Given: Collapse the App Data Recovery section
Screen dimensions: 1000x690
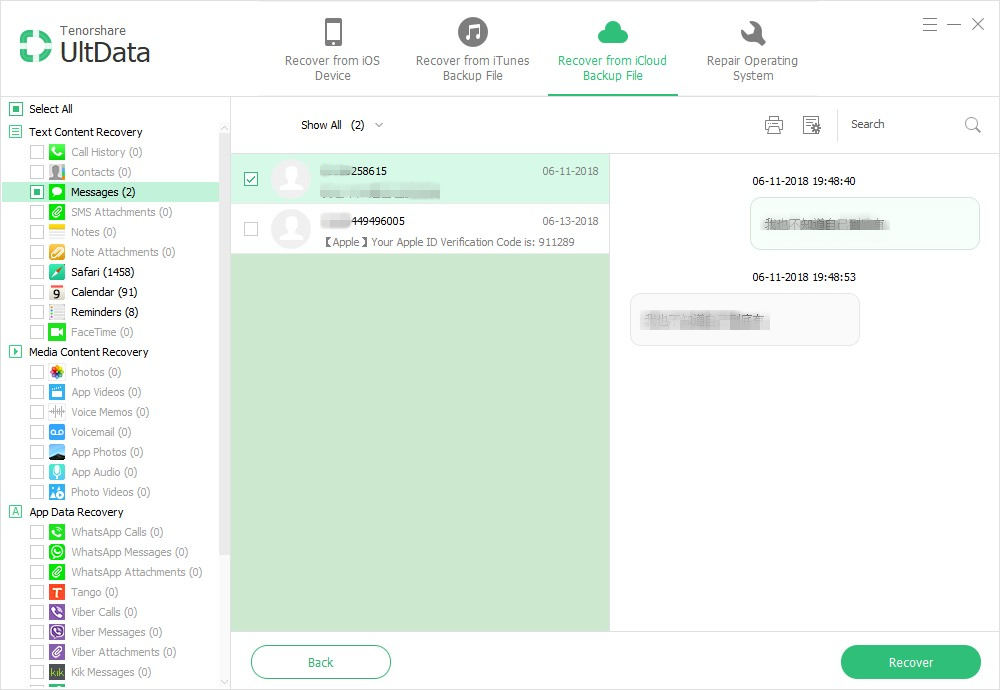Looking at the screenshot, I should coord(15,512).
